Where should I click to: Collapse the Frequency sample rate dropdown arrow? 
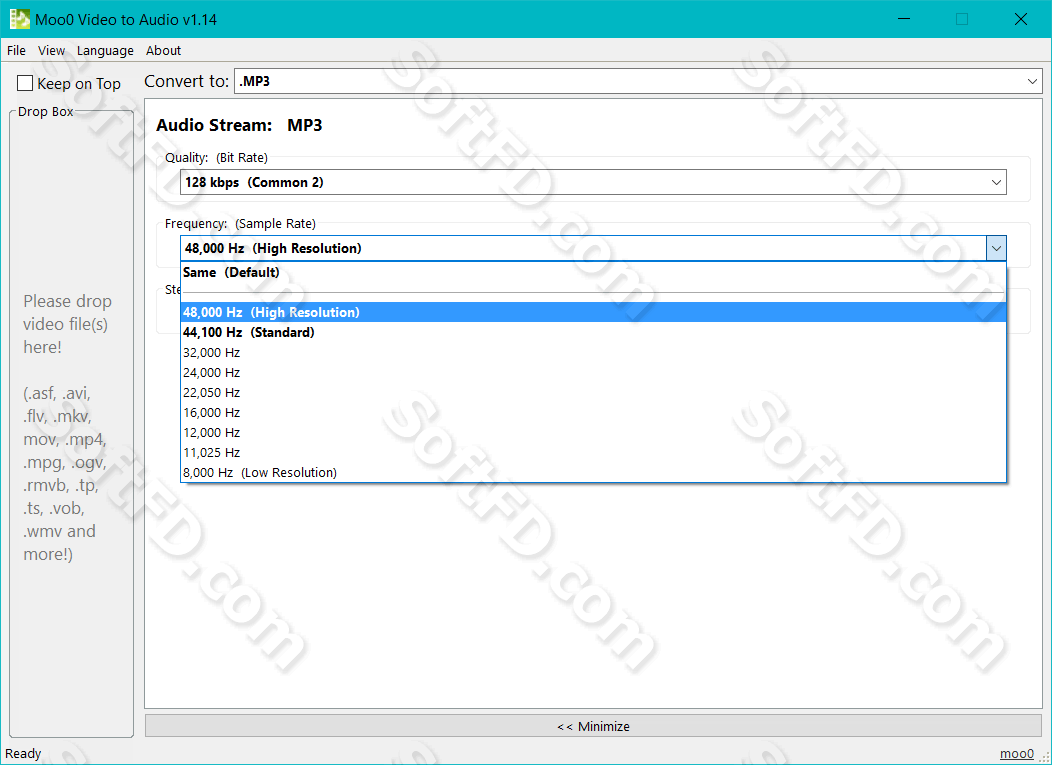click(x=996, y=248)
